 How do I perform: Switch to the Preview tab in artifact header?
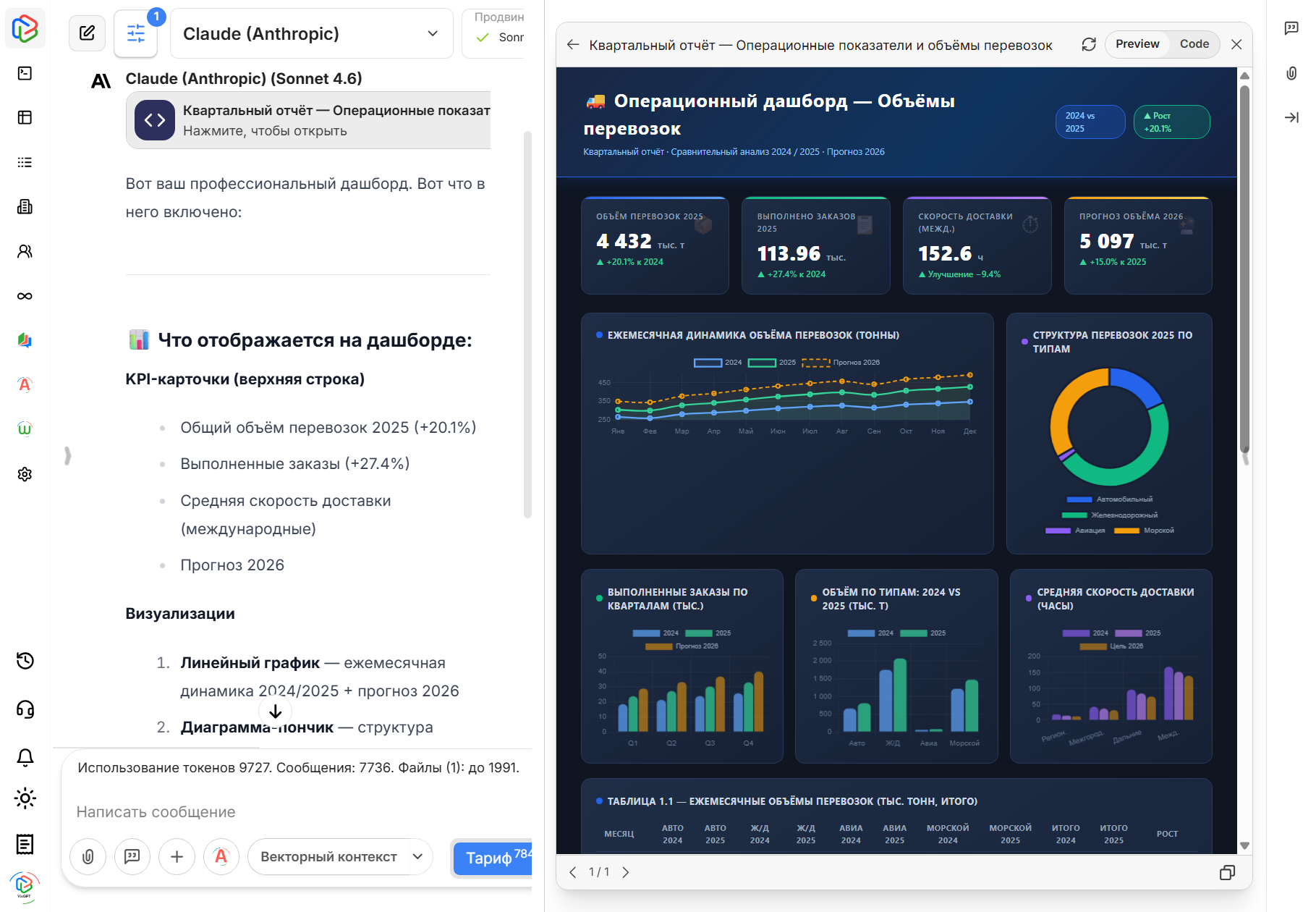point(1137,44)
